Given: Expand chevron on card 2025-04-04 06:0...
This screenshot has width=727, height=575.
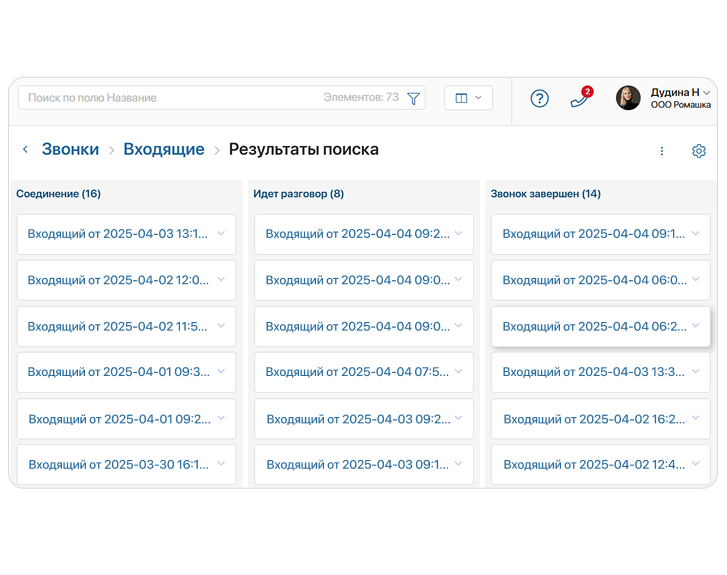Looking at the screenshot, I should (695, 279).
